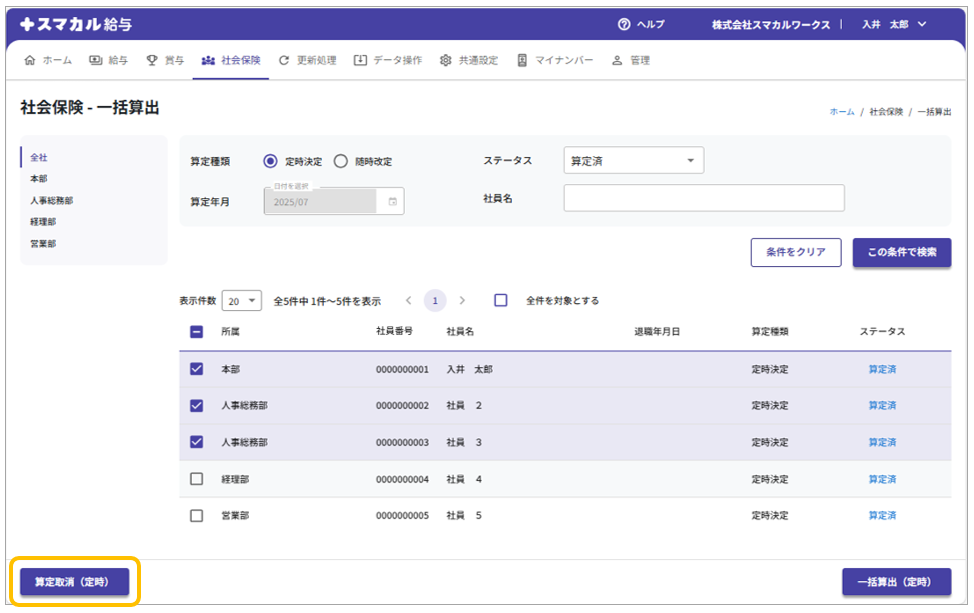Open 共通設定 gear icon menu

446,60
